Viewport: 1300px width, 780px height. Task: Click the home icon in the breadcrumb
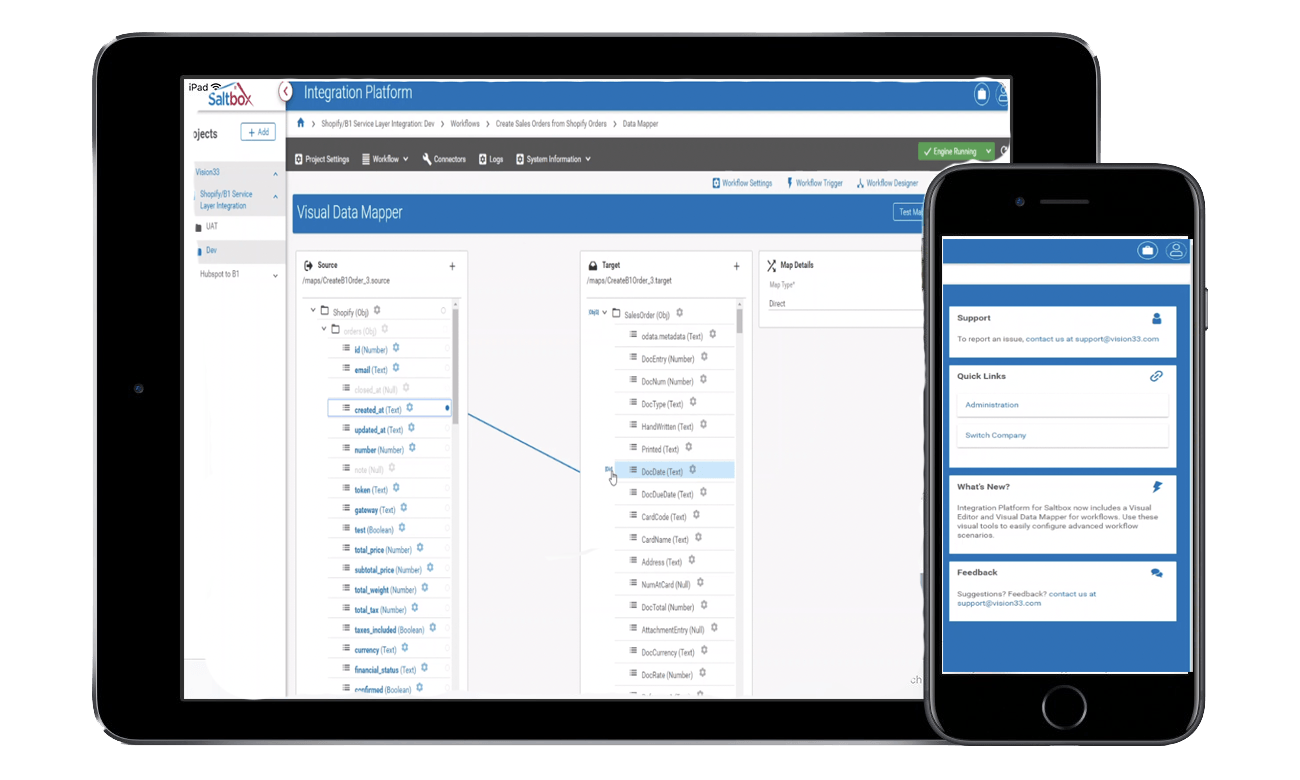tap(301, 123)
